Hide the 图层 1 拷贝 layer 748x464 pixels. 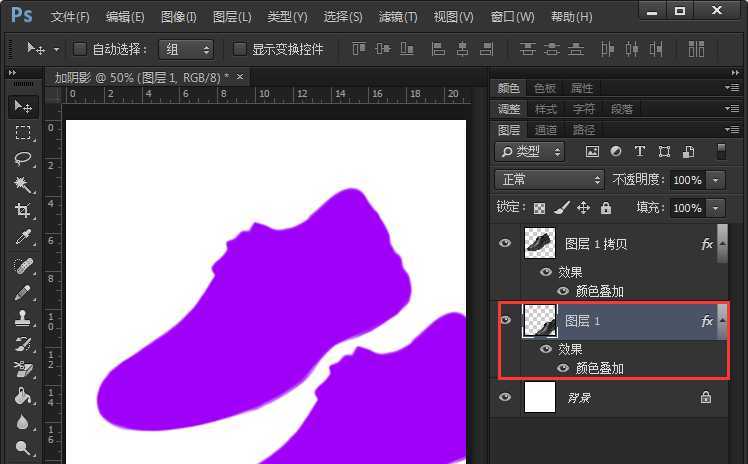click(x=505, y=243)
